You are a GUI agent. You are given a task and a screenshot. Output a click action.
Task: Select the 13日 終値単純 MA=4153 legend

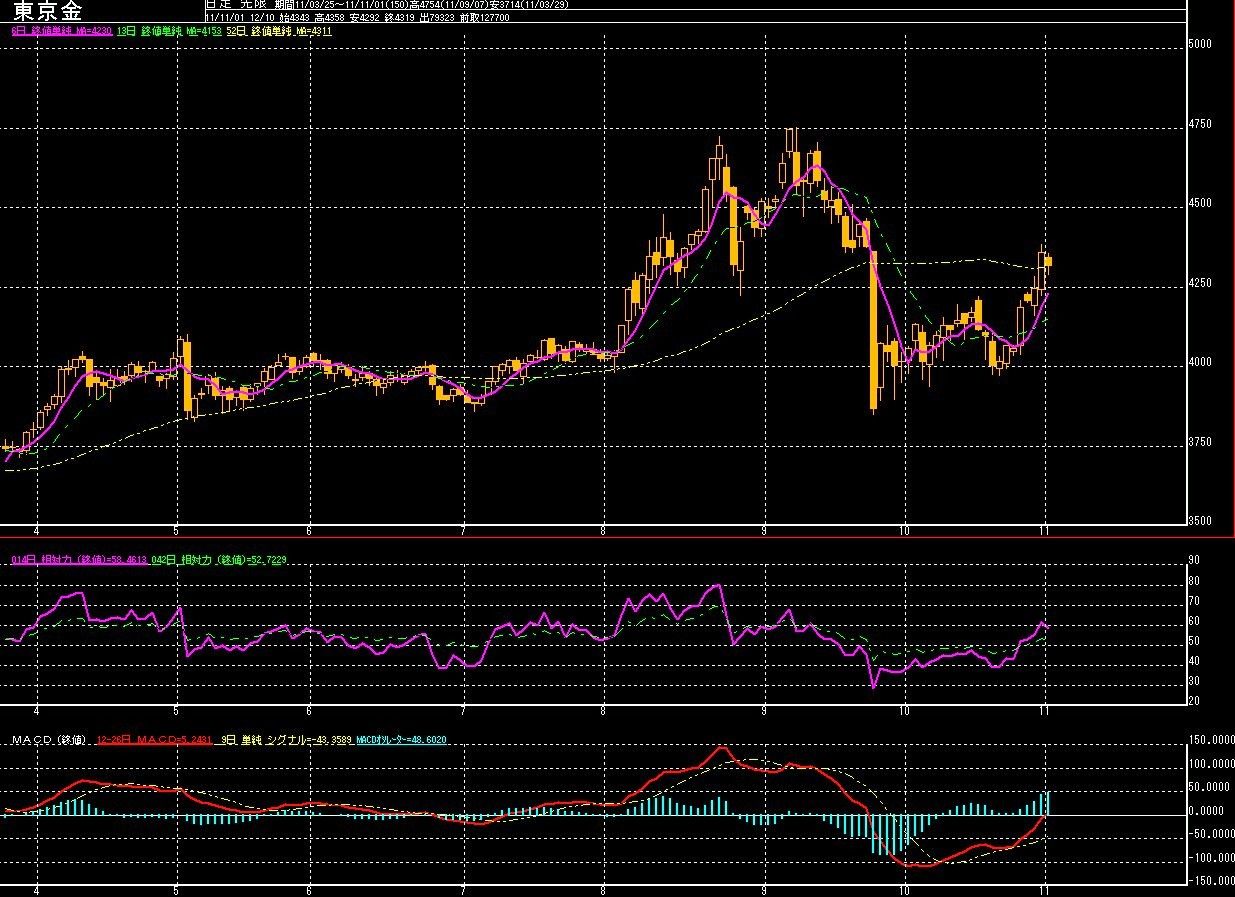pyautogui.click(x=168, y=32)
